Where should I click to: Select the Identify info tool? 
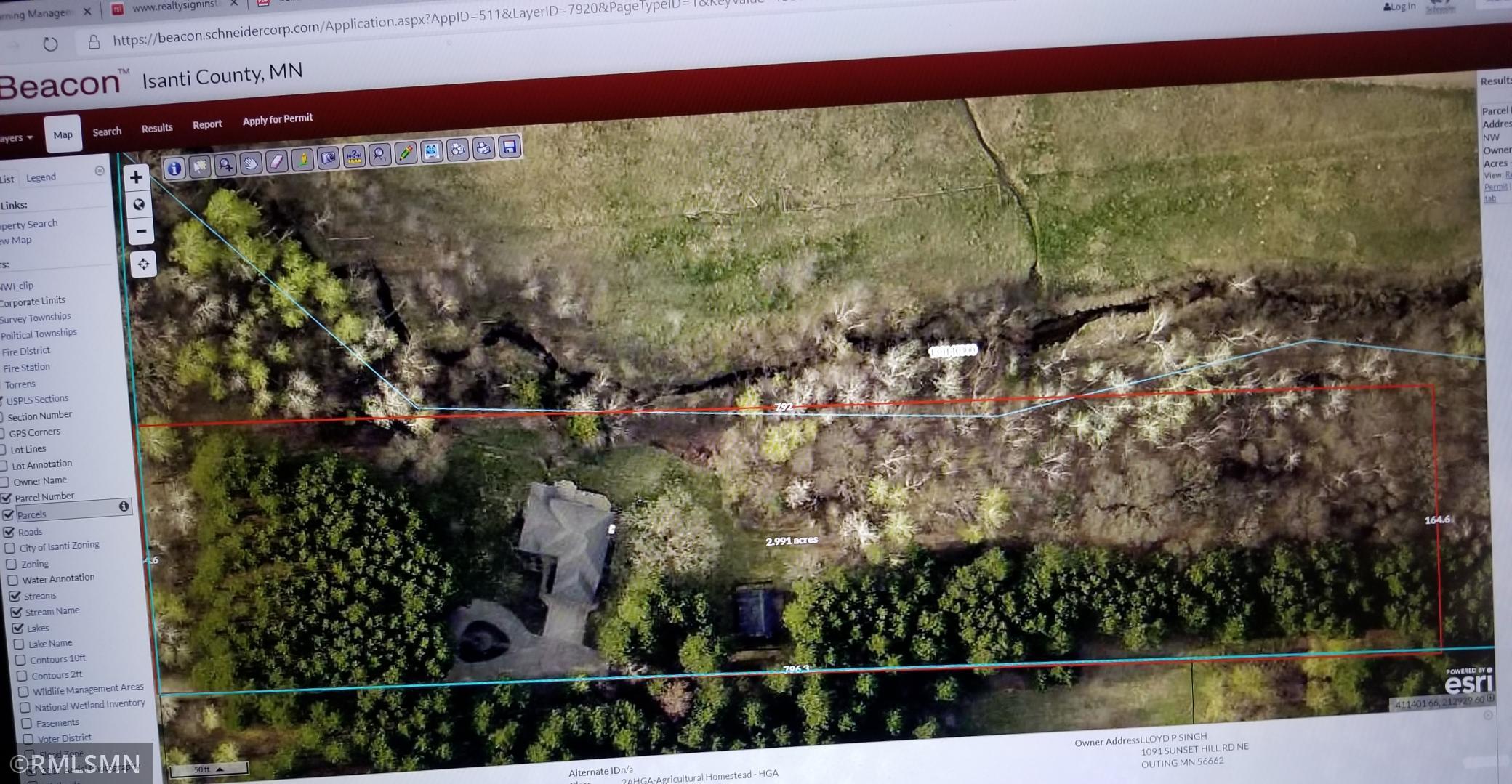coord(174,169)
